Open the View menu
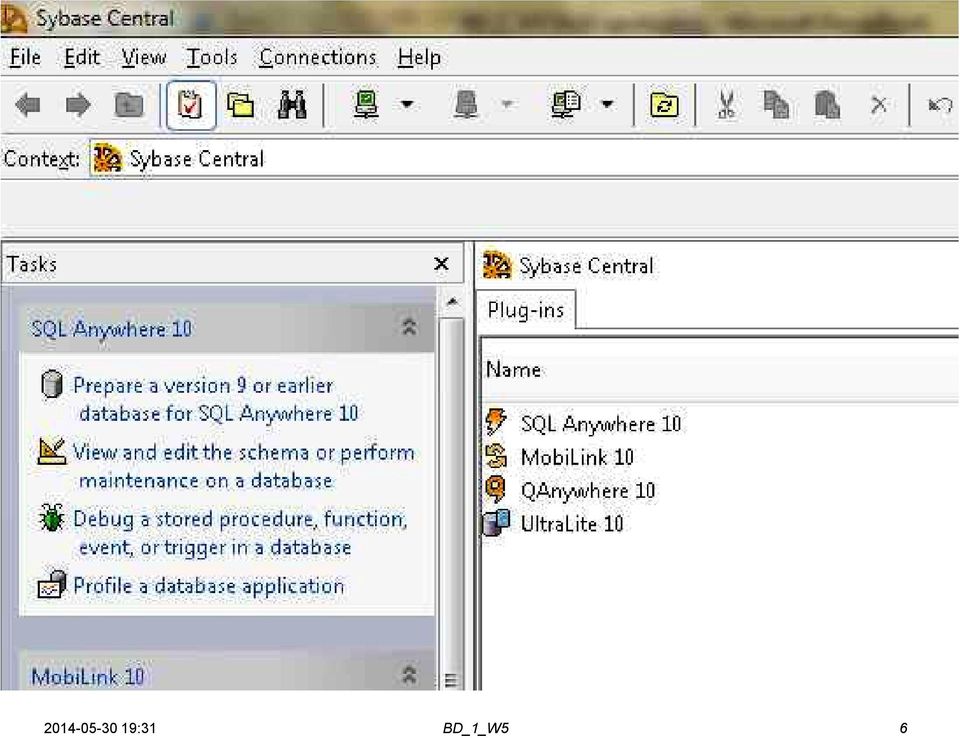Image resolution: width=960 pixels, height=738 pixels. 143,58
